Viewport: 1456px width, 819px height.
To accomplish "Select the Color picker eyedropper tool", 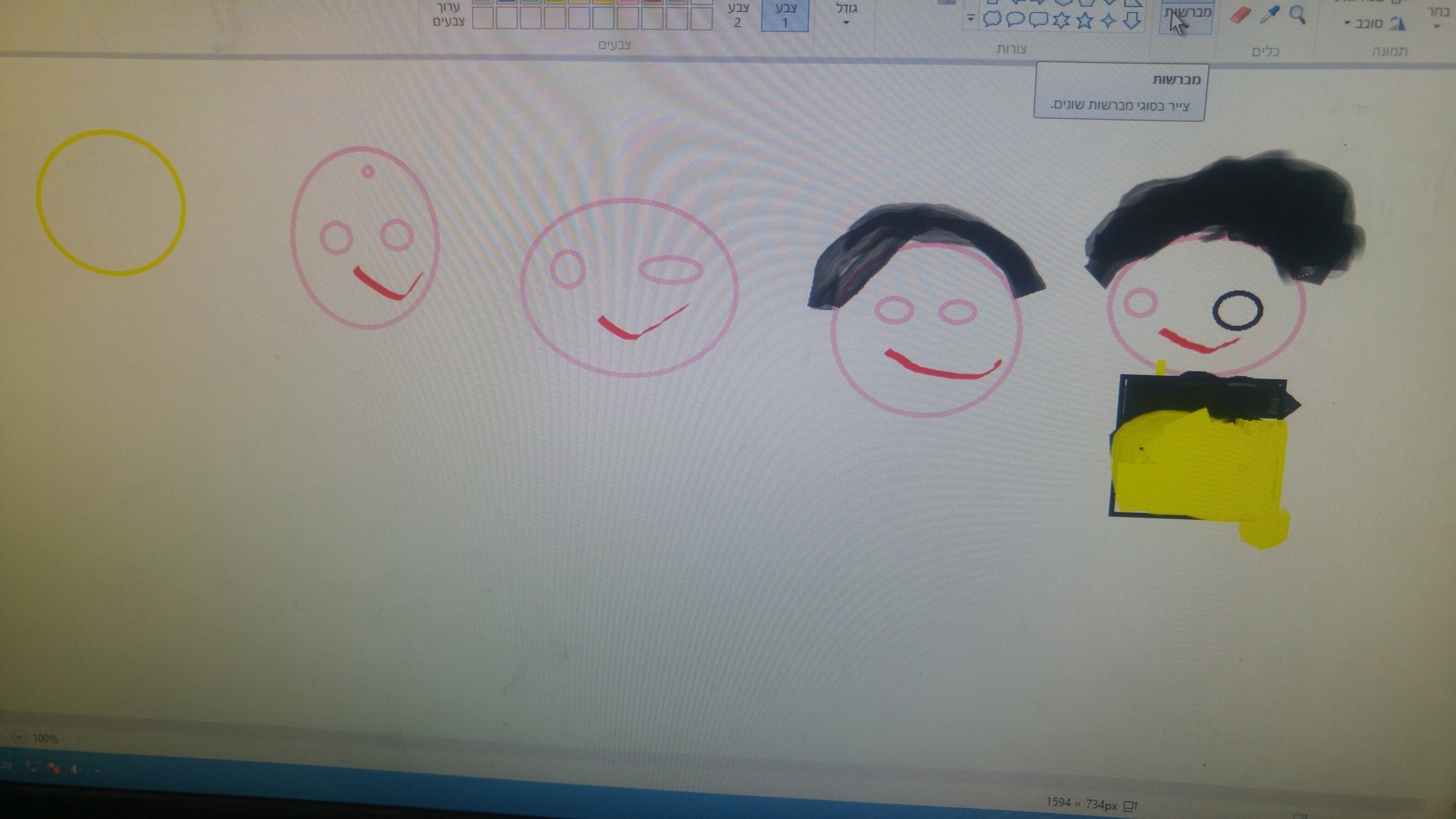I will pyautogui.click(x=1269, y=15).
